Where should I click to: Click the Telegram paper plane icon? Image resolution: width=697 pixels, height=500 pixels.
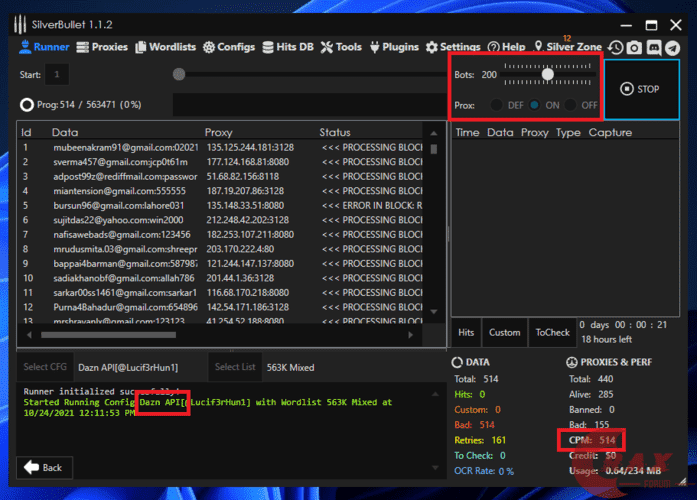coord(671,47)
